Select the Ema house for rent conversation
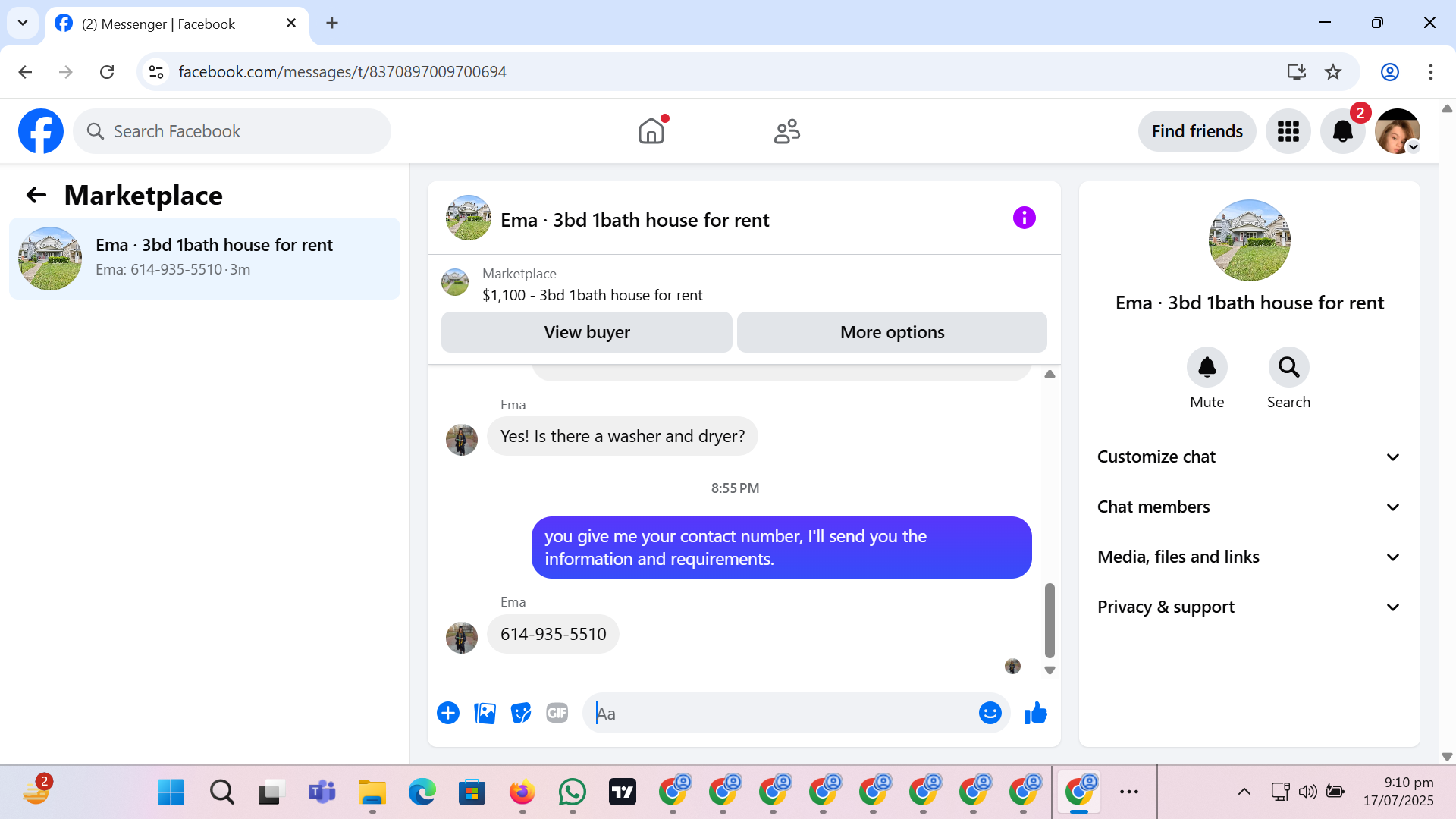Viewport: 1456px width, 819px height. click(x=205, y=259)
